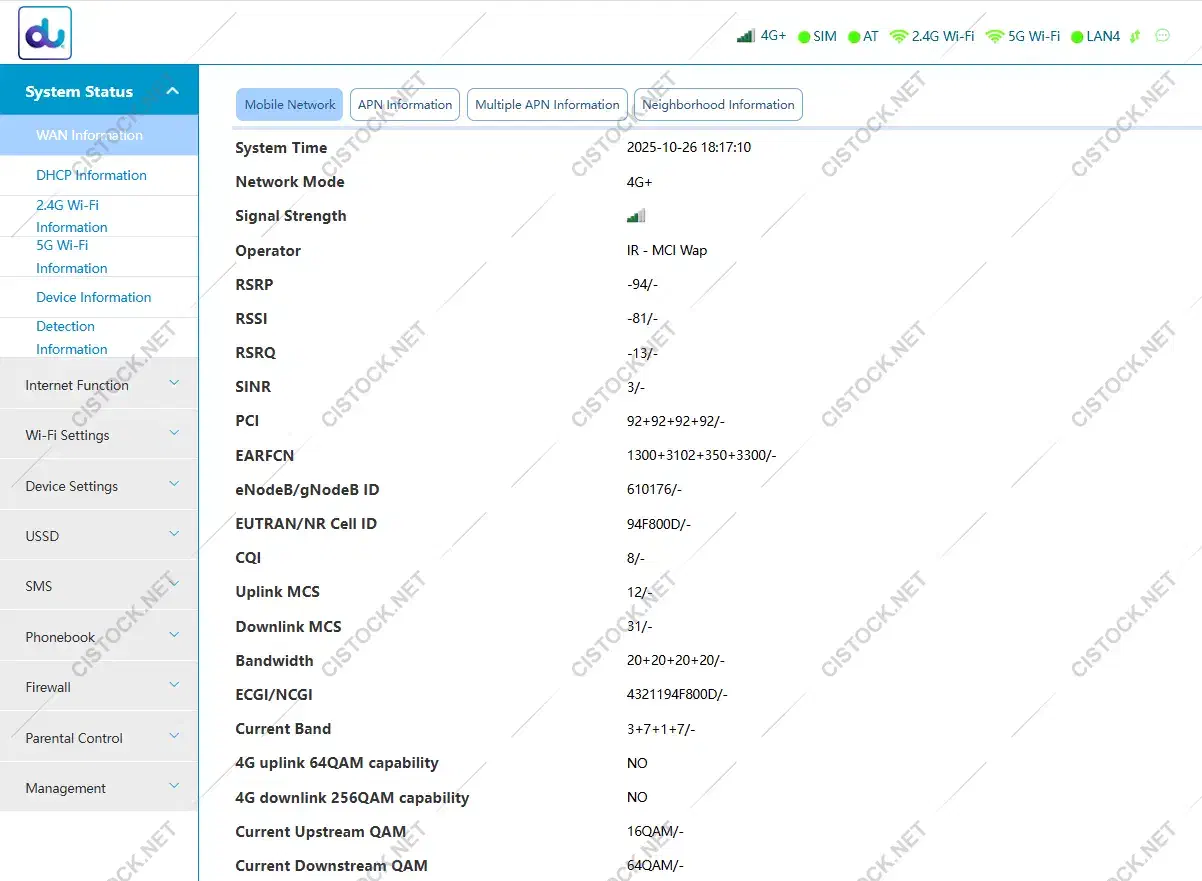Image resolution: width=1202 pixels, height=881 pixels.
Task: Click the AT status indicator
Action: (861, 36)
